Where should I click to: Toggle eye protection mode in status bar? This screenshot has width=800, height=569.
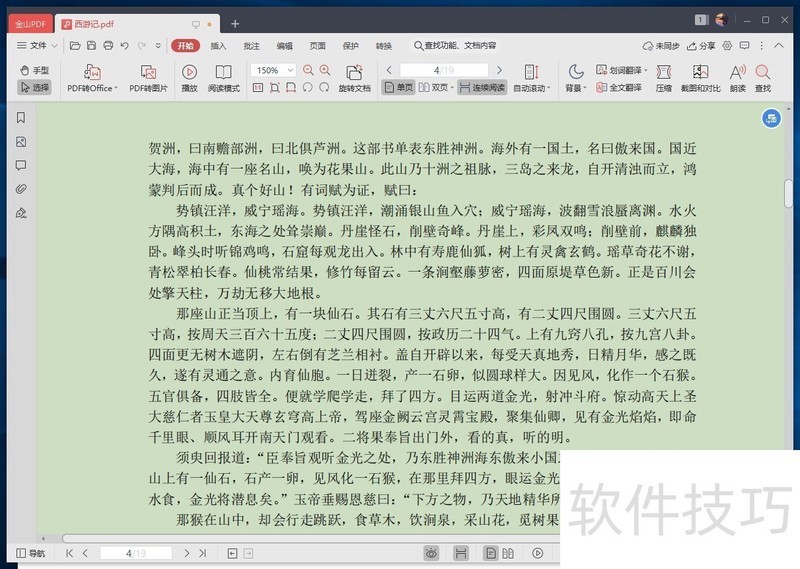click(x=431, y=553)
